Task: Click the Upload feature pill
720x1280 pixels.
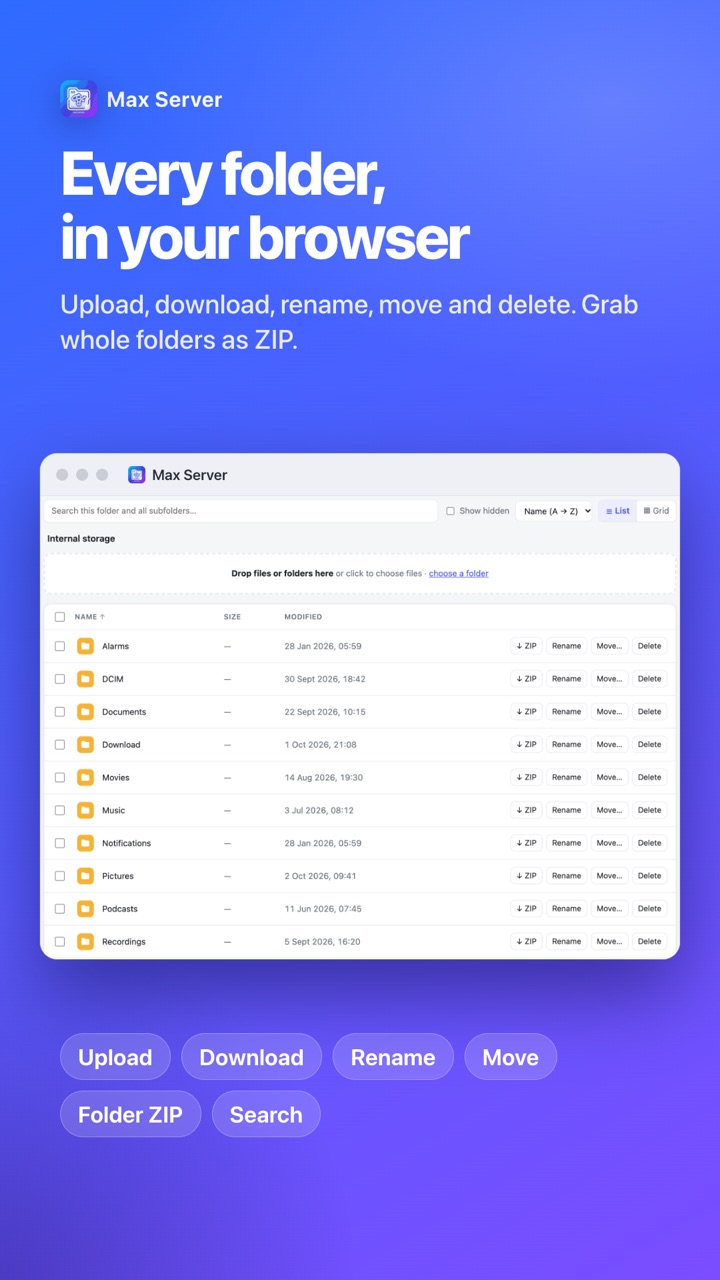Action: point(115,1057)
